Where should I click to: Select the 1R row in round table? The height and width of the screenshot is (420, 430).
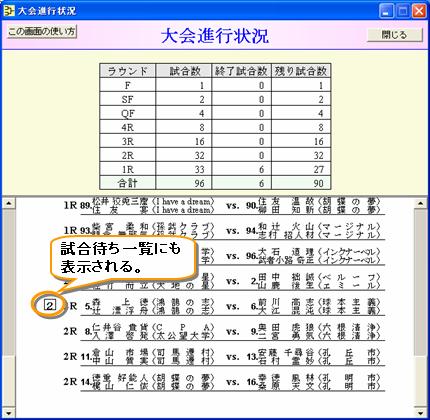pyautogui.click(x=215, y=169)
